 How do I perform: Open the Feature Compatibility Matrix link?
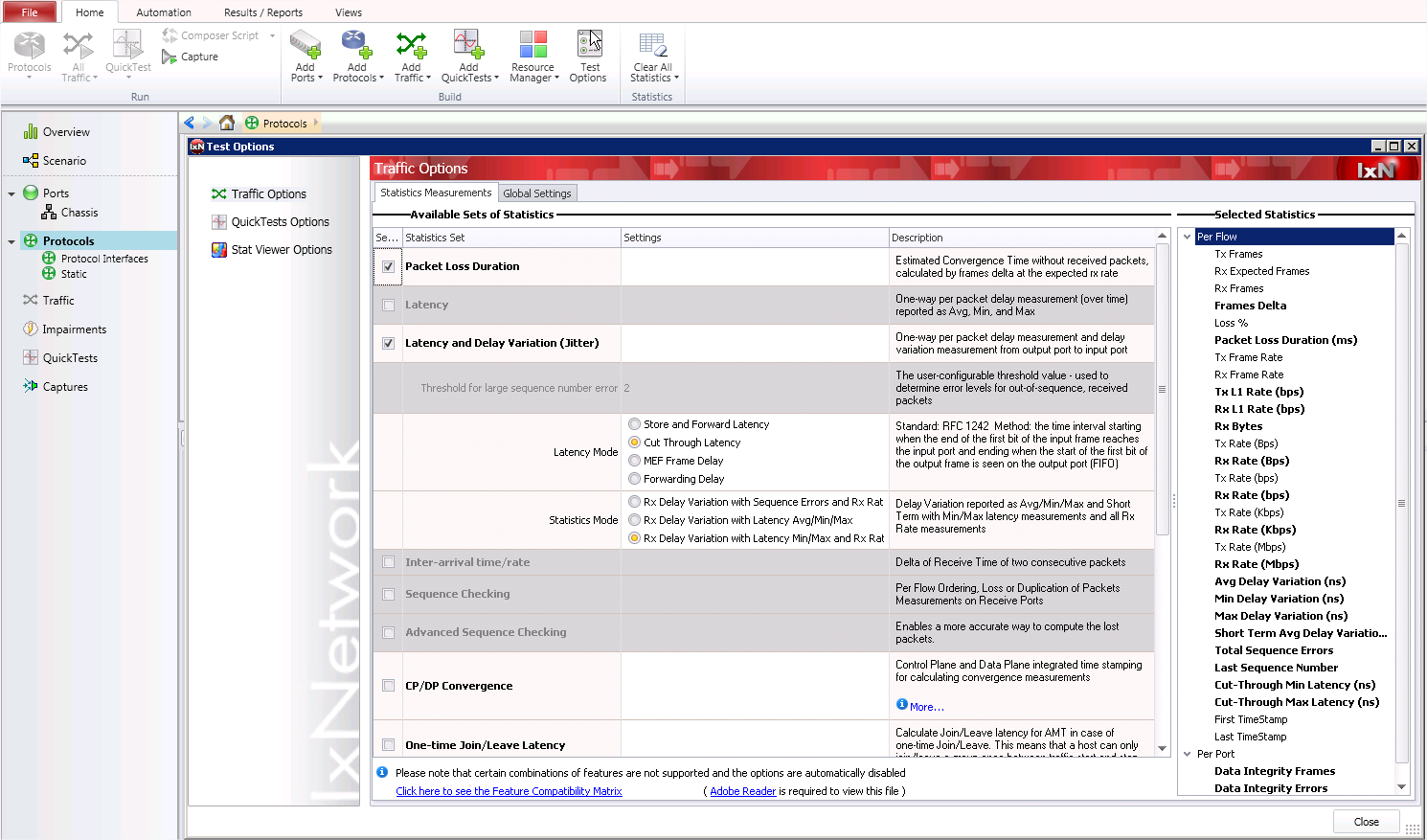pyautogui.click(x=509, y=791)
